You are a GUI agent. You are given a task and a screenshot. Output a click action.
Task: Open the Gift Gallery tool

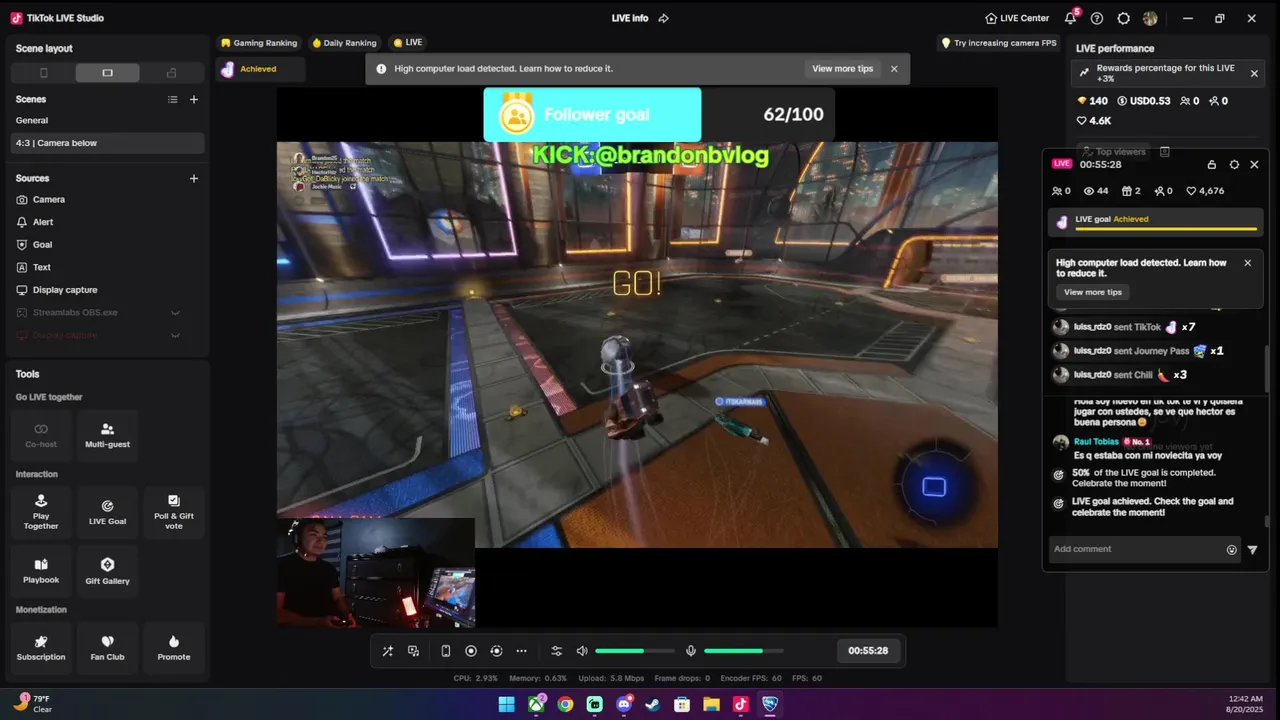click(x=107, y=571)
